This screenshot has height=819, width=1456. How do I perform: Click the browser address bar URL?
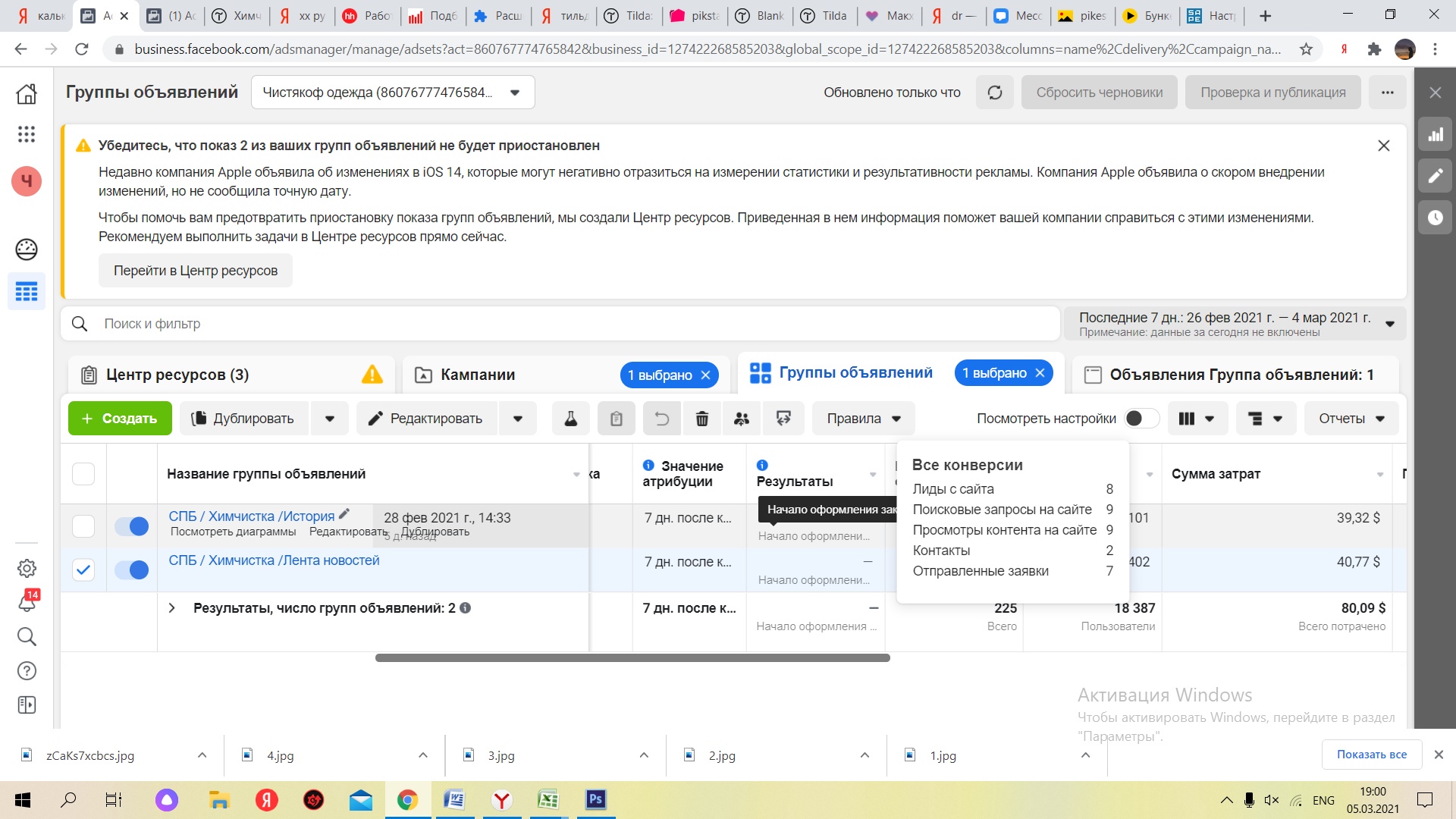(707, 49)
